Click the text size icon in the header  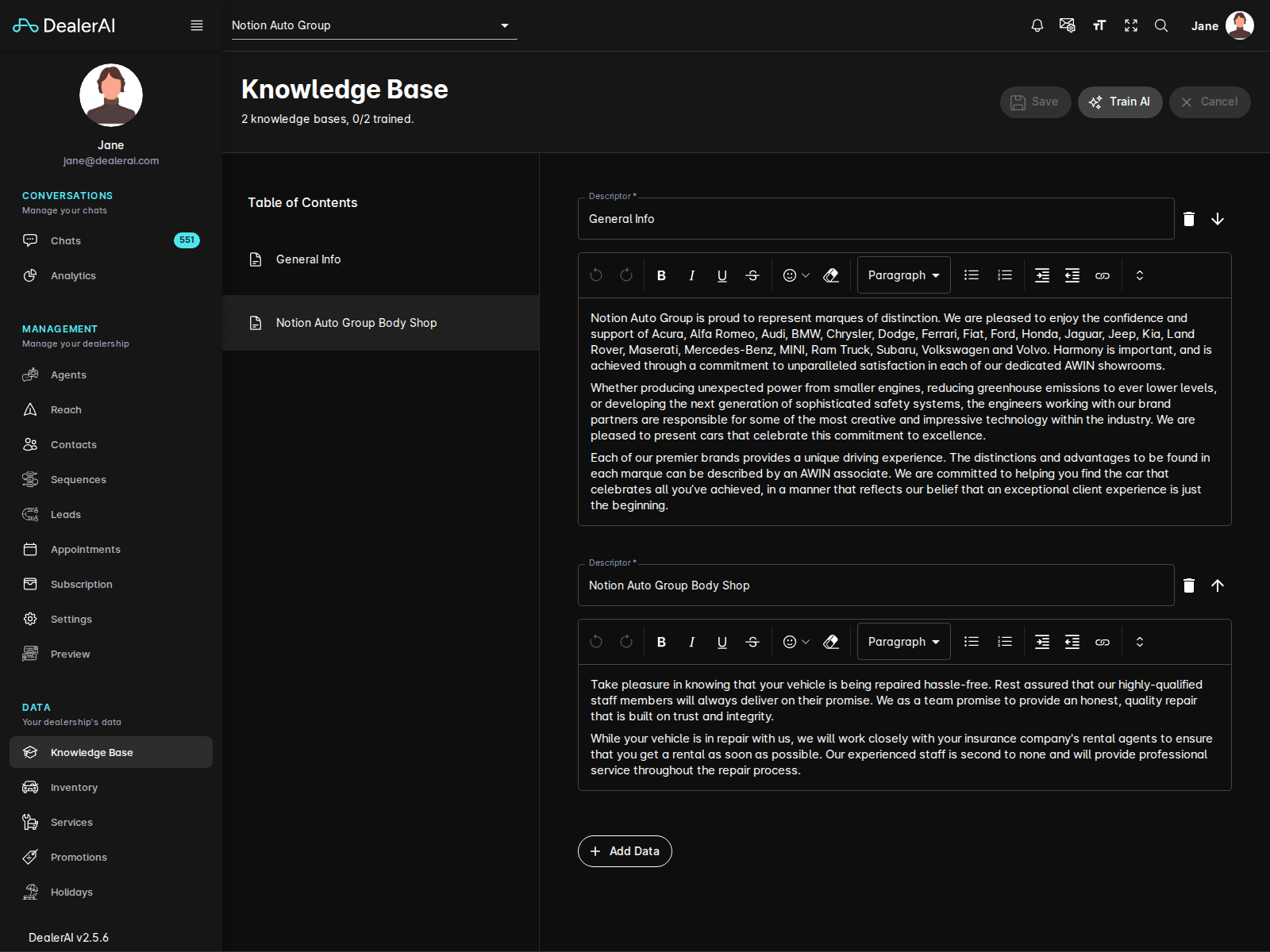coord(1099,25)
